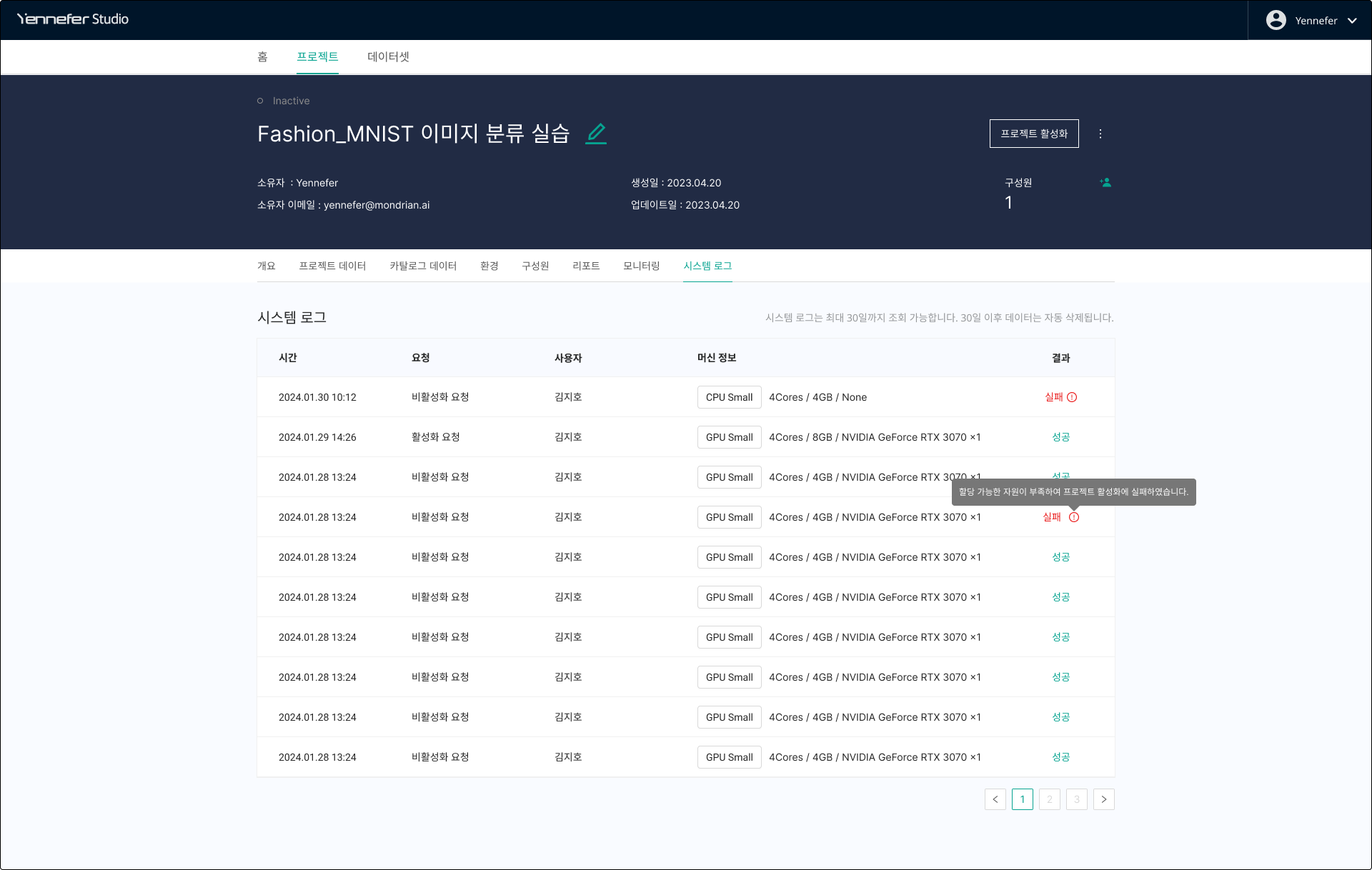The image size is (1372, 870).
Task: Go to next page with right arrow
Action: pos(1104,799)
